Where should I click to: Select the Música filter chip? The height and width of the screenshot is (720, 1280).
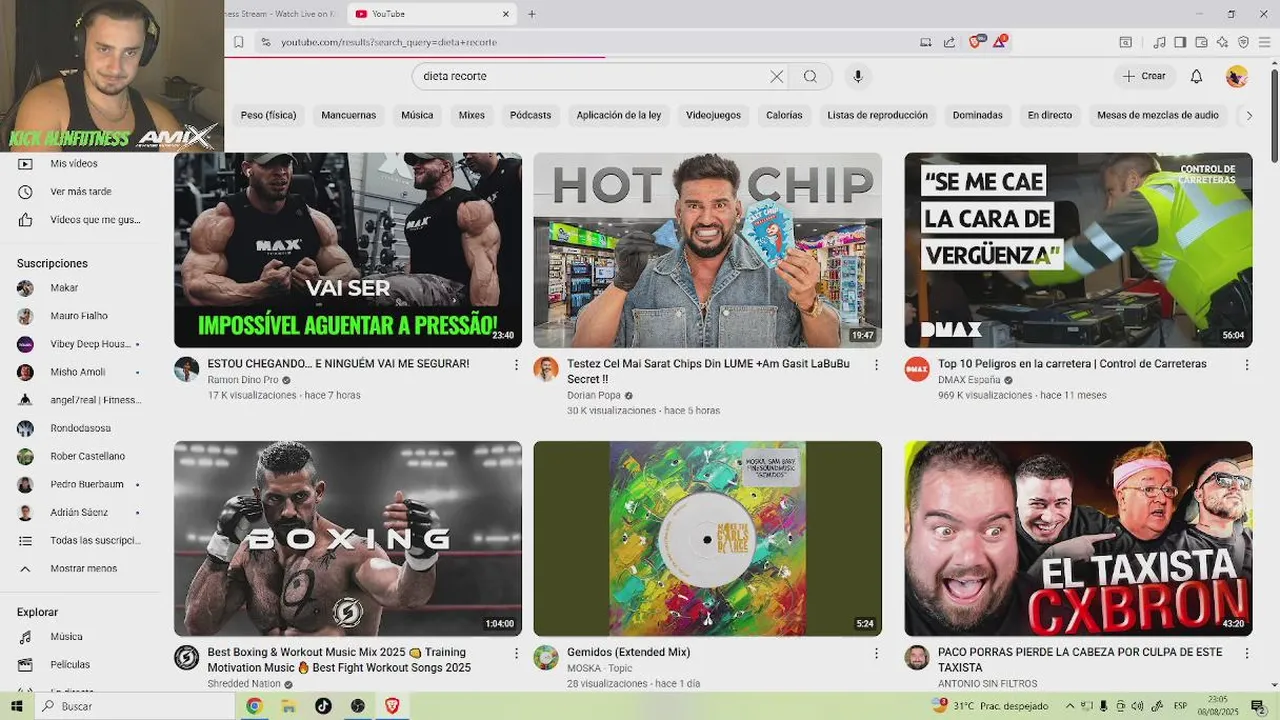tap(417, 115)
